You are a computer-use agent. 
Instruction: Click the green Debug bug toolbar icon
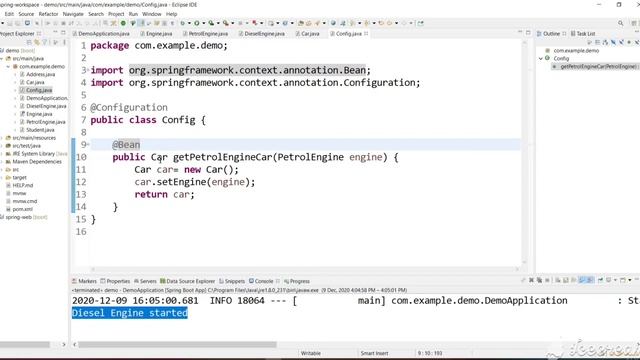click(x=182, y=23)
